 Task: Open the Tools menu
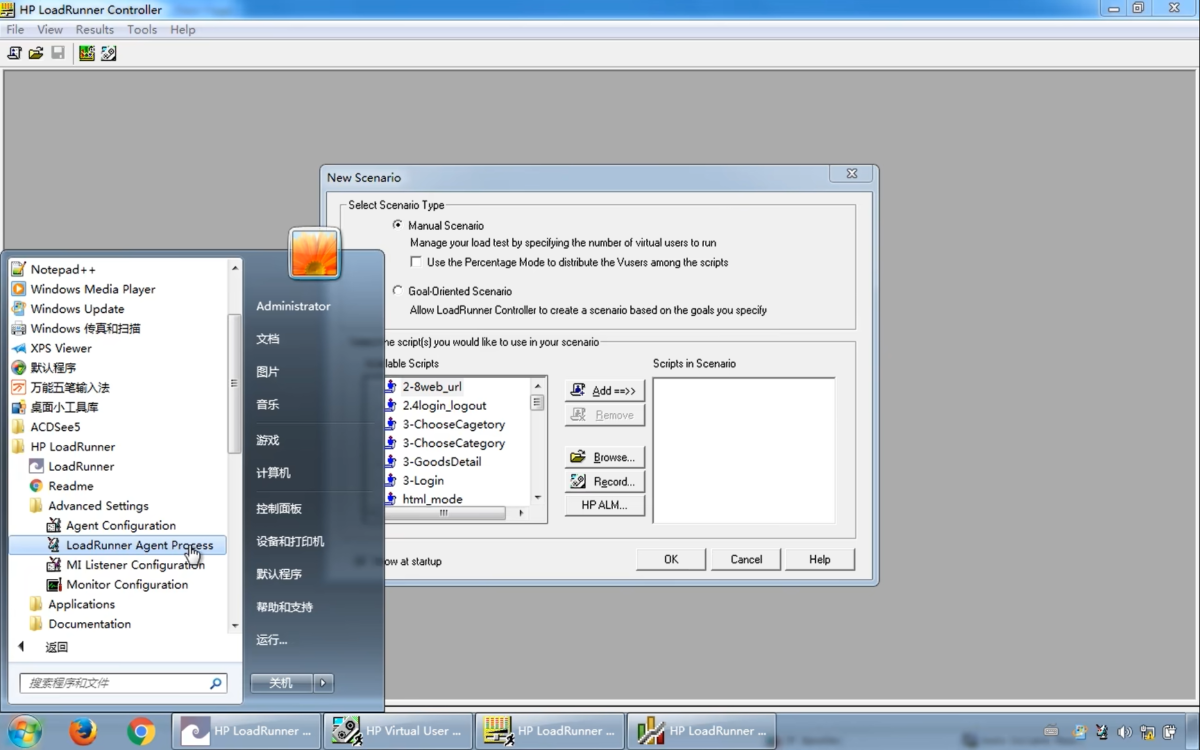[x=142, y=29]
